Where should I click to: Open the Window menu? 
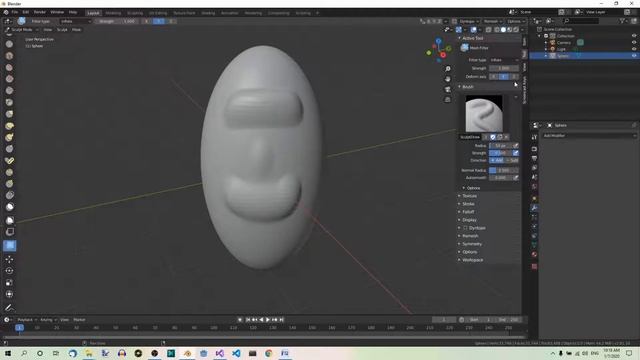57,12
